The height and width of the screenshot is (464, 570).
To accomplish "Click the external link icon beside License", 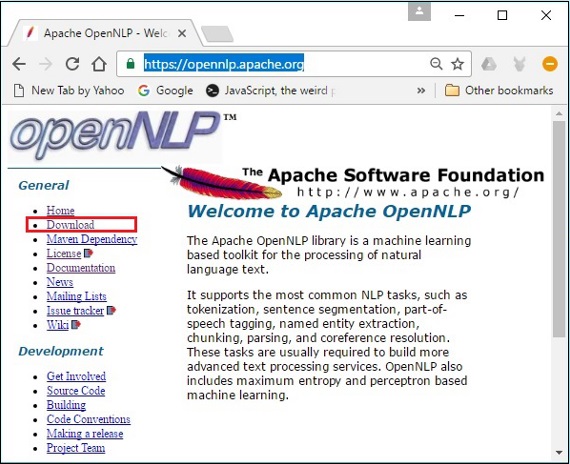I will [88, 253].
